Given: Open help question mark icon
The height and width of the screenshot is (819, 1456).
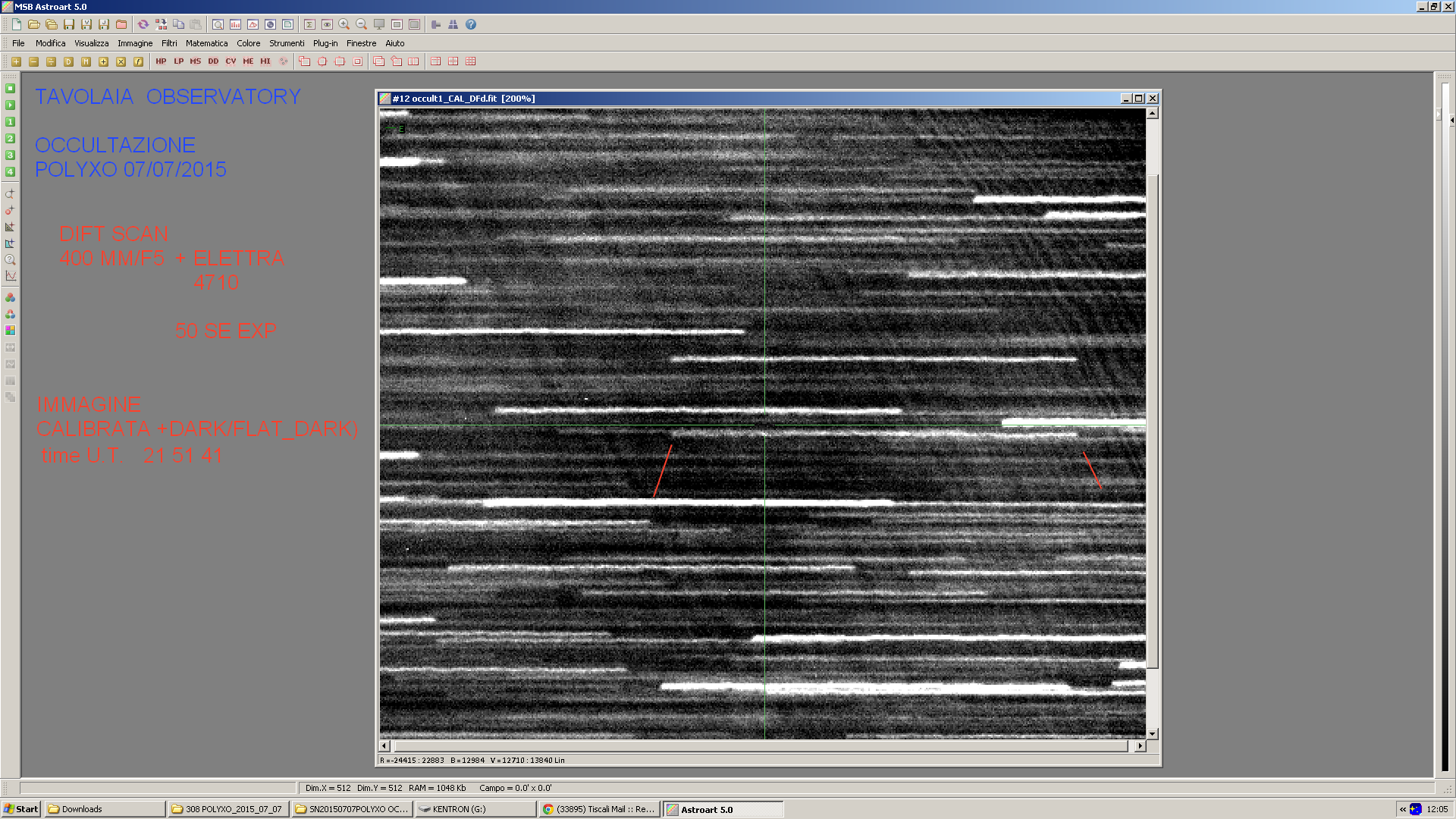Looking at the screenshot, I should 471,24.
